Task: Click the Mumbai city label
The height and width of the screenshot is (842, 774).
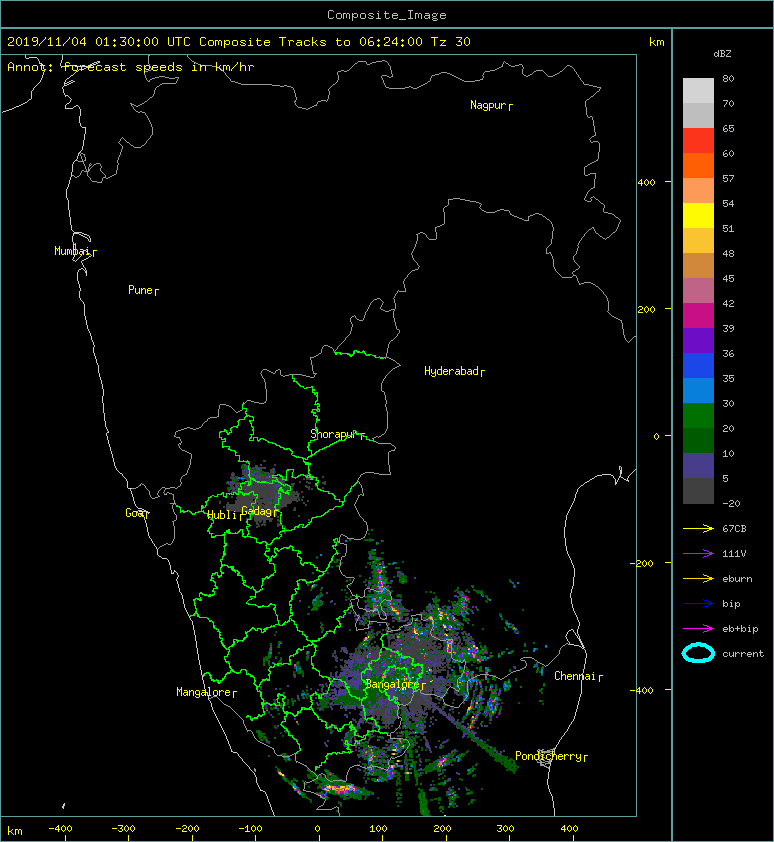Action: pos(72,251)
